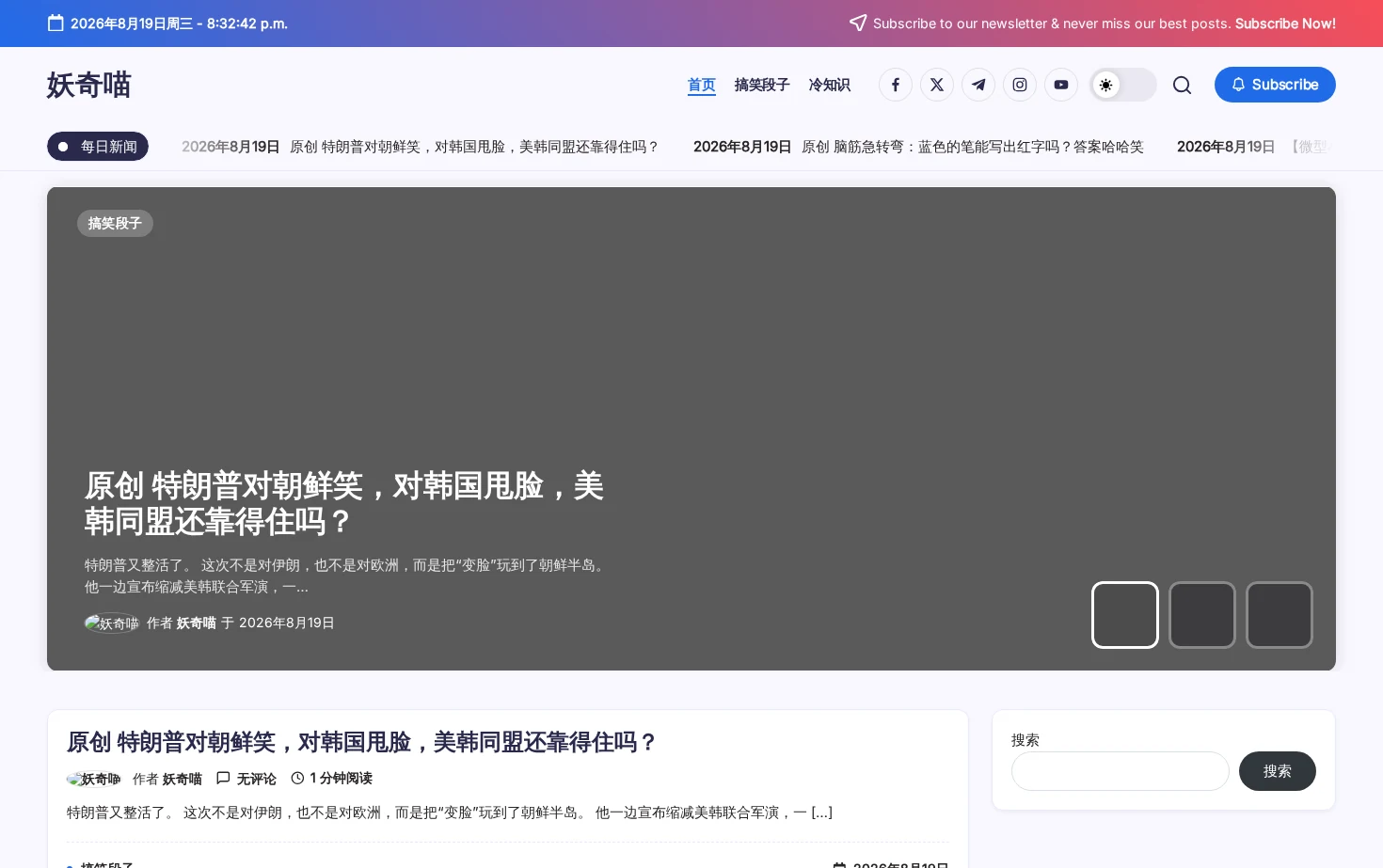The image size is (1383, 868).
Task: Click the 无评论 comments link
Action: pos(257,779)
